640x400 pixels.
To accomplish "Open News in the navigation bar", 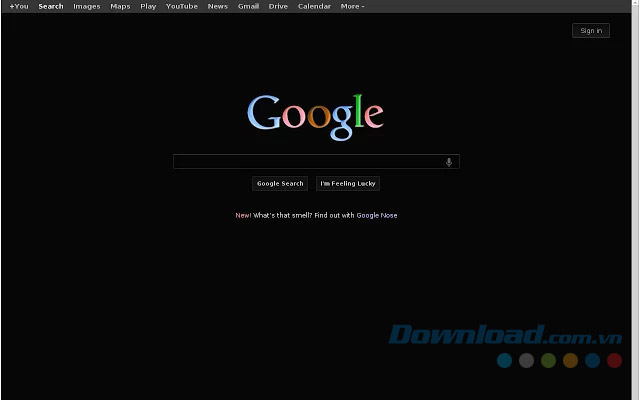I will point(217,6).
